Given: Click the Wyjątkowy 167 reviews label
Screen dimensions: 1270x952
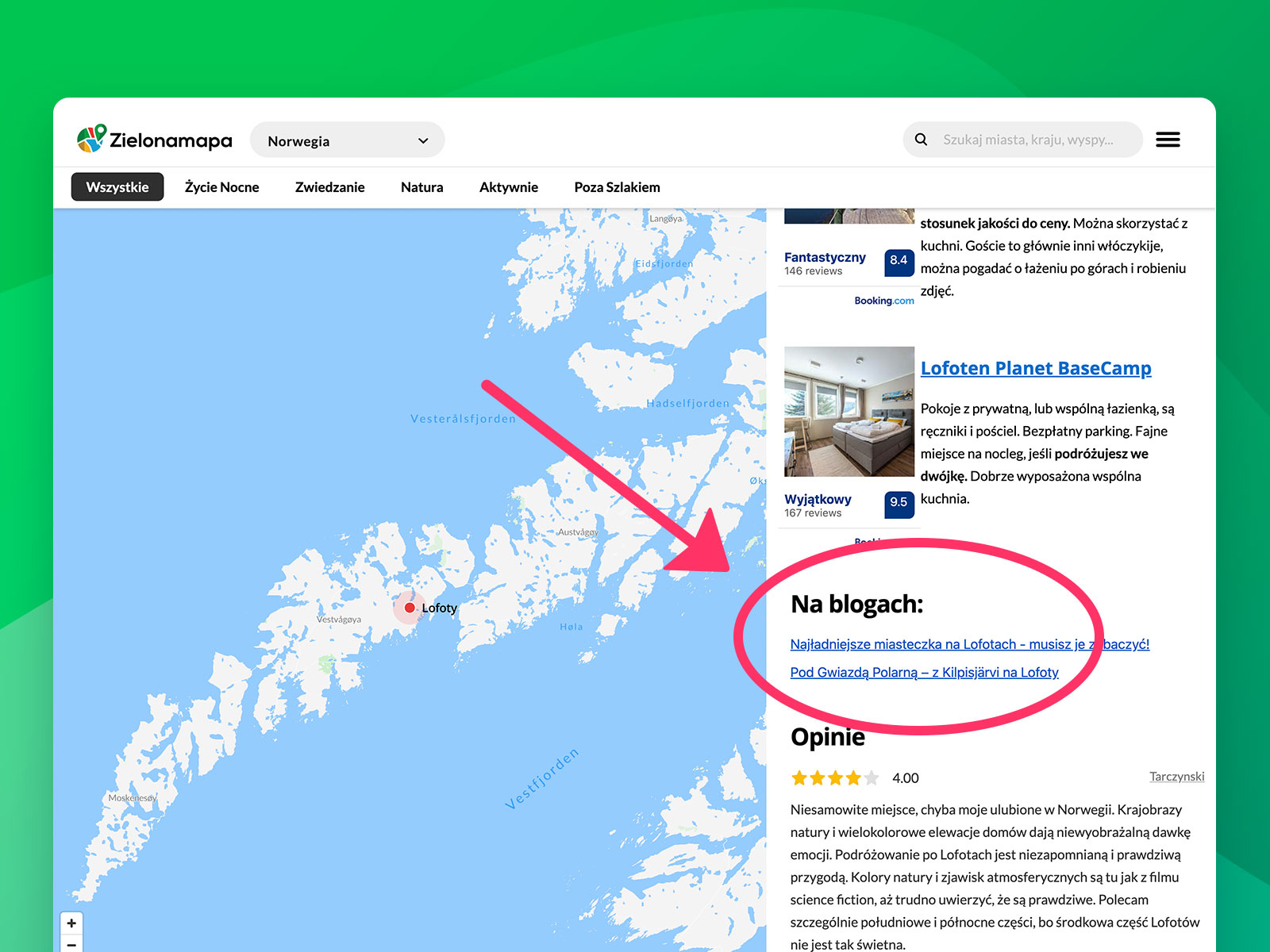Looking at the screenshot, I should pos(818,505).
